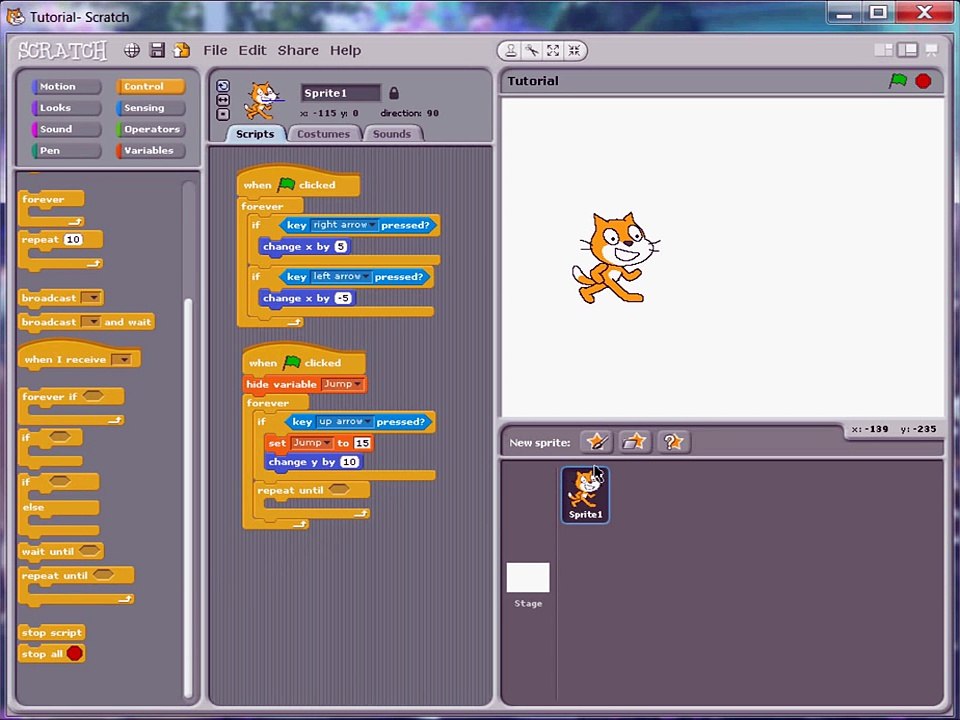
Task: Stop everything with red stop sign
Action: click(x=923, y=81)
